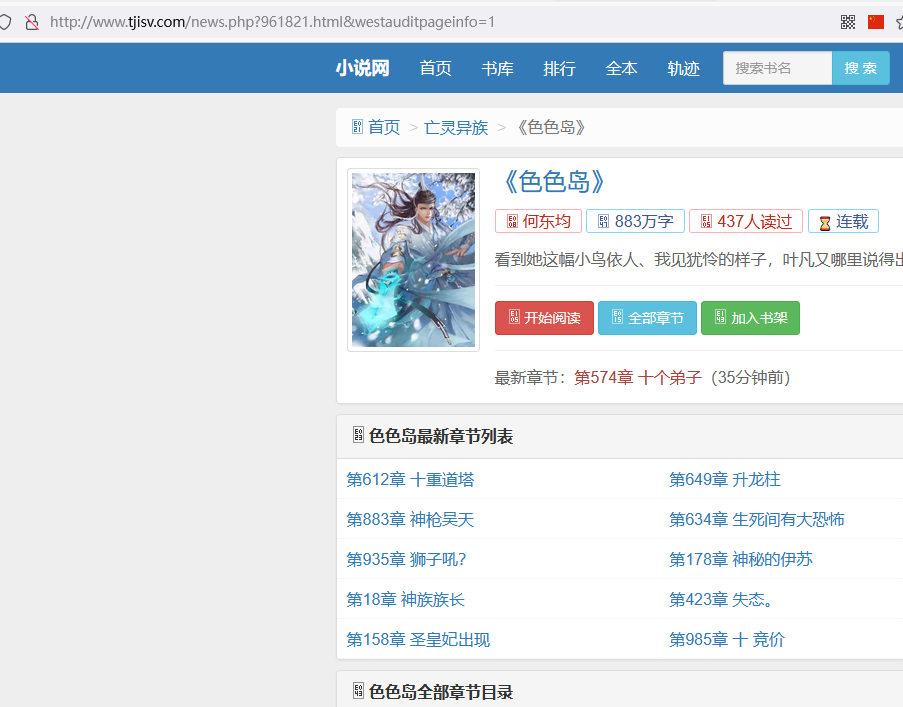Click the 437人读过 readers tag

[x=745, y=221]
